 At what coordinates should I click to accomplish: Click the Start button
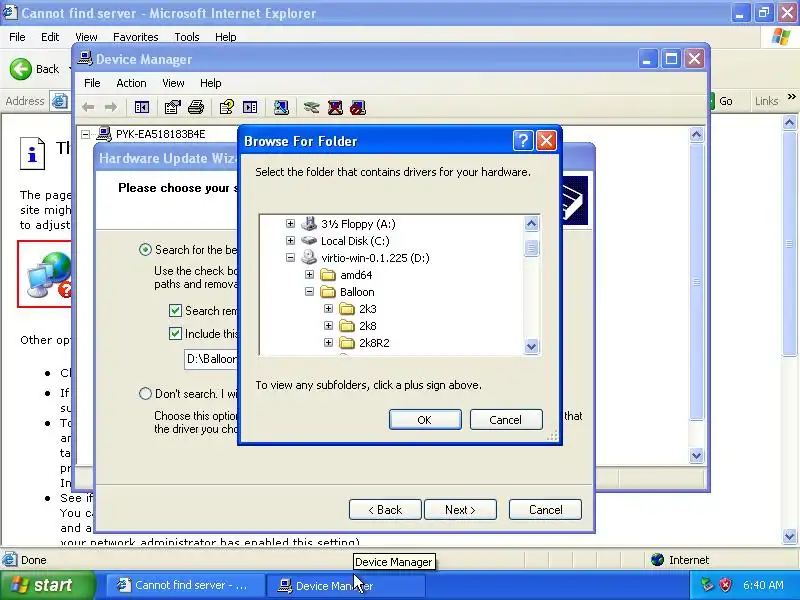[x=47, y=585]
